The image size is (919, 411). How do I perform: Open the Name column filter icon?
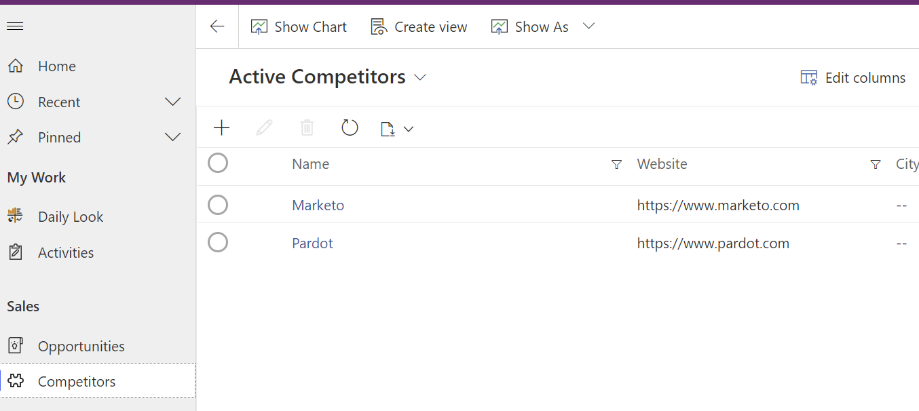pos(617,165)
